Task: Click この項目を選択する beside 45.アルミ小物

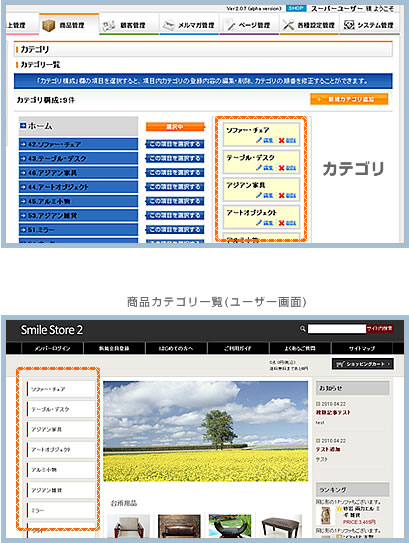Action: click(x=175, y=201)
